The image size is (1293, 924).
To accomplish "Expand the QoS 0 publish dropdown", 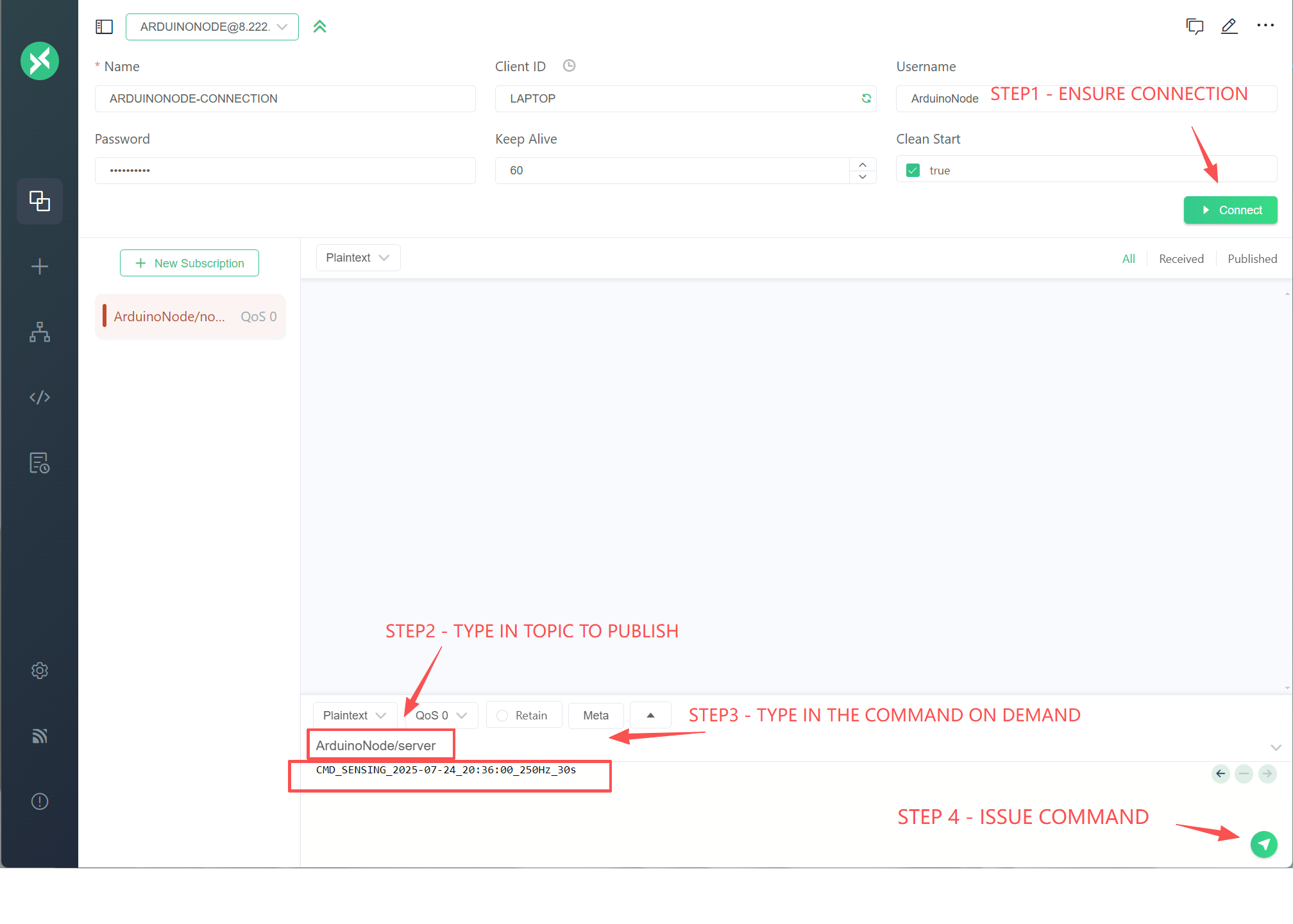I will point(441,716).
